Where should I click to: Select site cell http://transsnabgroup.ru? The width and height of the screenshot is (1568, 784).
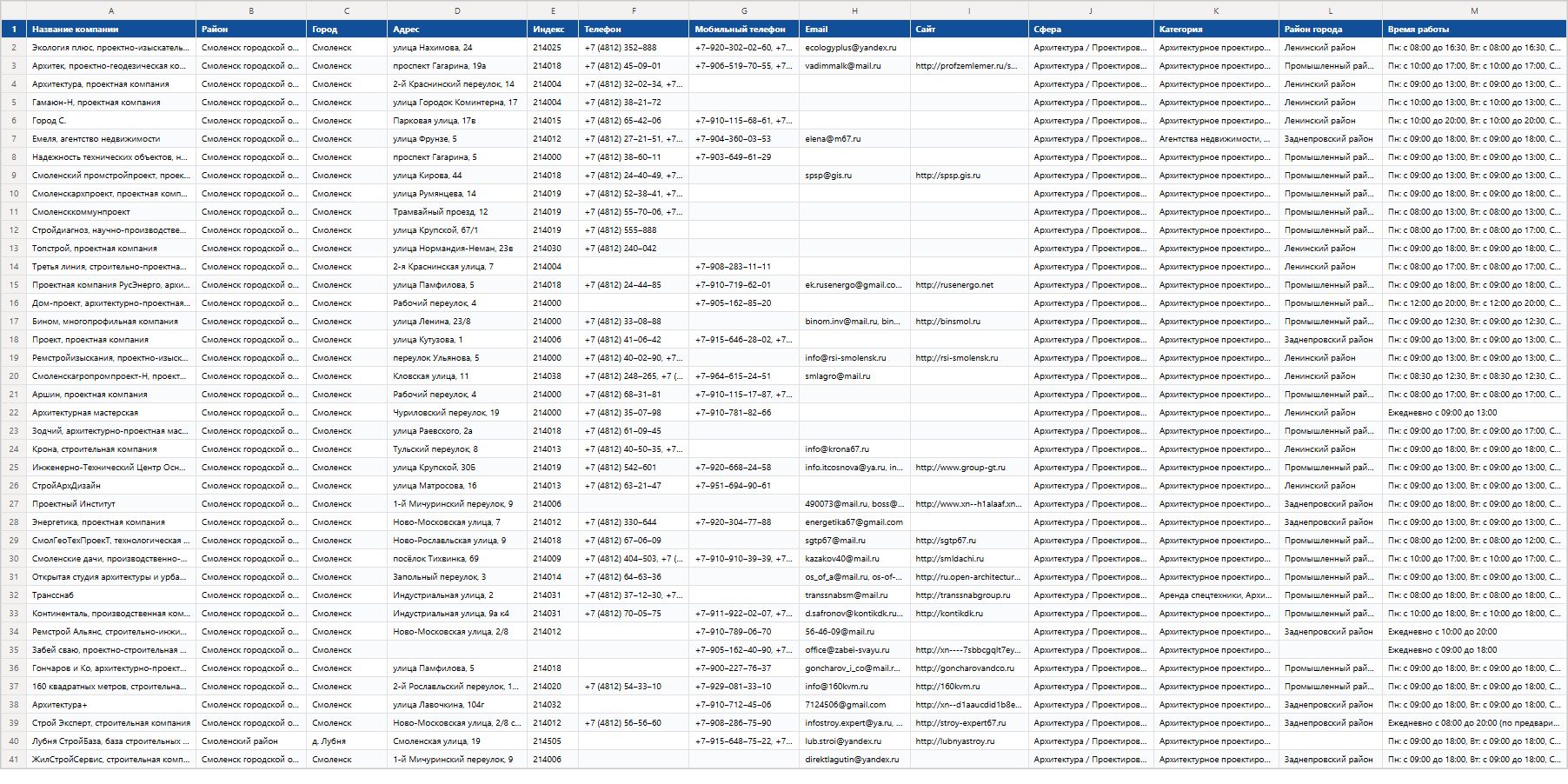pyautogui.click(x=969, y=595)
